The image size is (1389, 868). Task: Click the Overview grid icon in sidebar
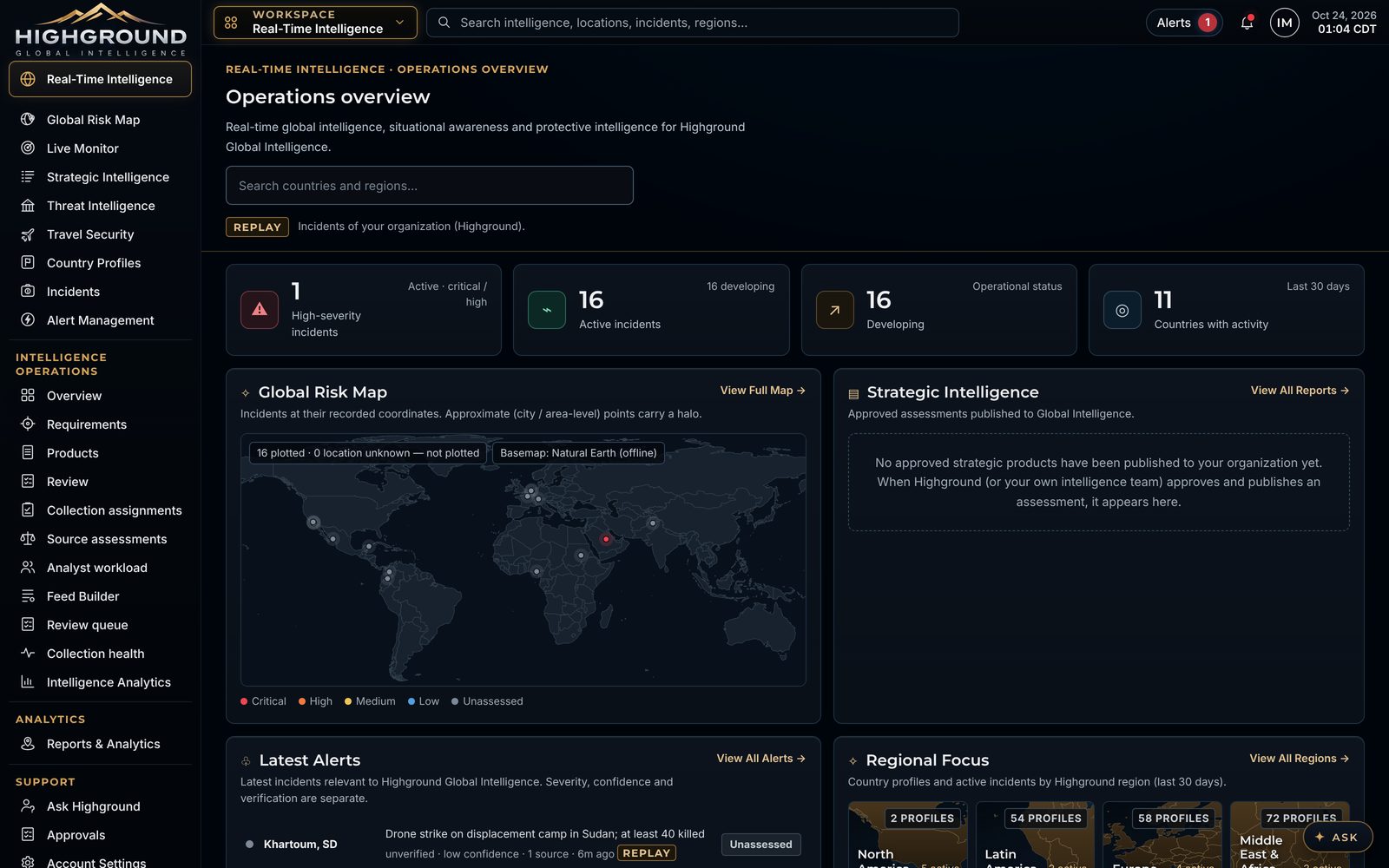pyautogui.click(x=28, y=396)
